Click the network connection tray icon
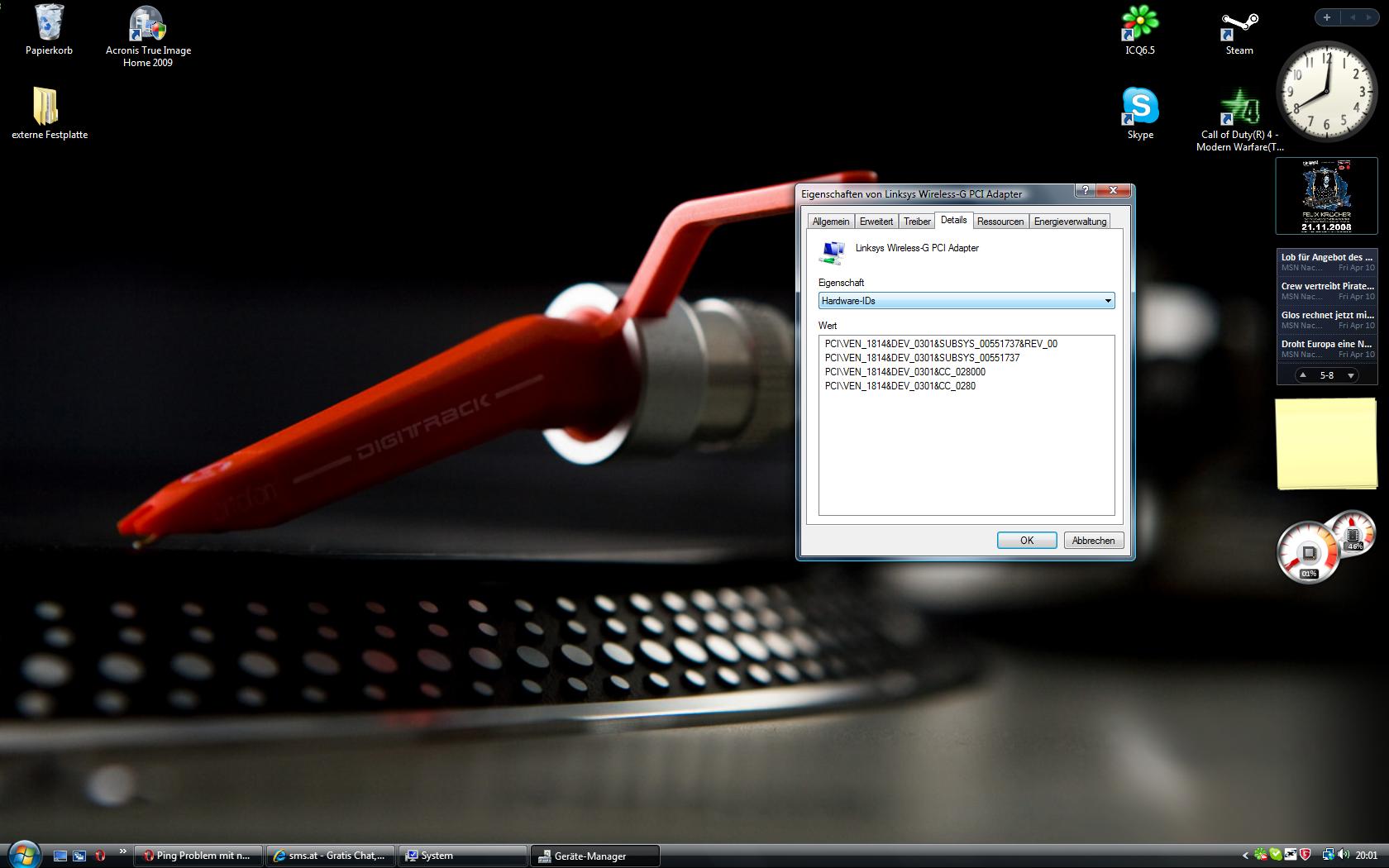The image size is (1389, 868). [x=1328, y=856]
